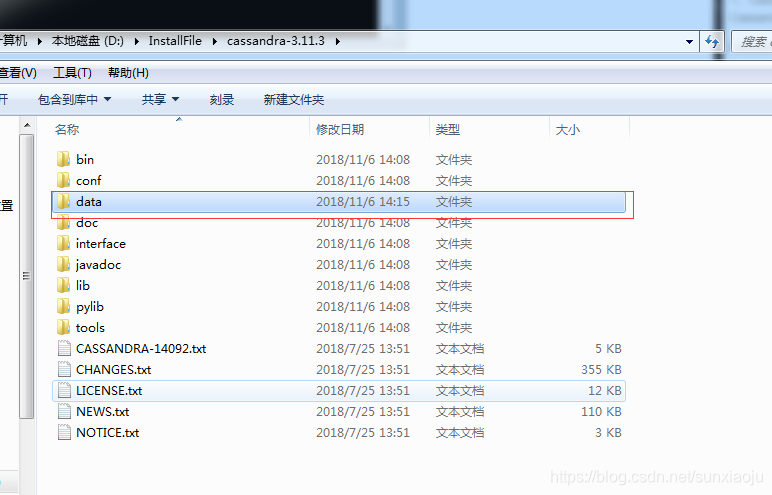Click the 110 KB size value

tap(601, 412)
